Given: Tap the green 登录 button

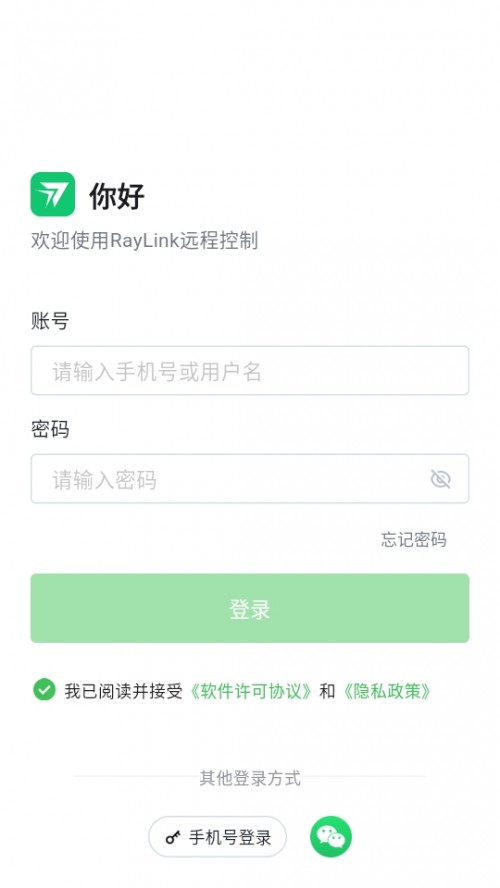Looking at the screenshot, I should click(x=250, y=608).
